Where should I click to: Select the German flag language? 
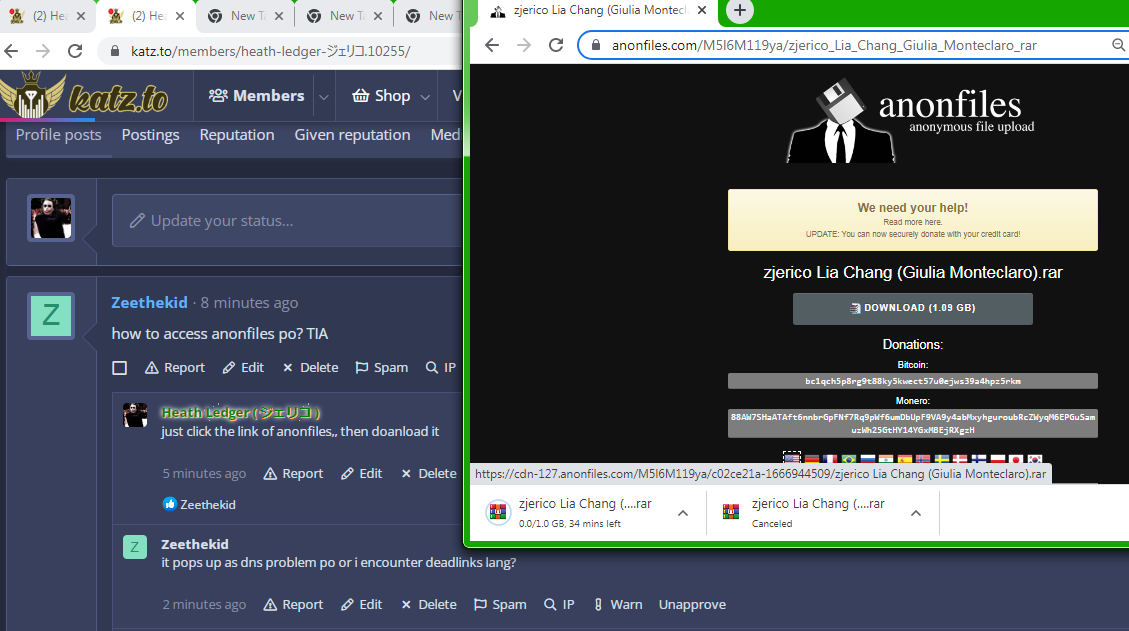pyautogui.click(x=811, y=460)
